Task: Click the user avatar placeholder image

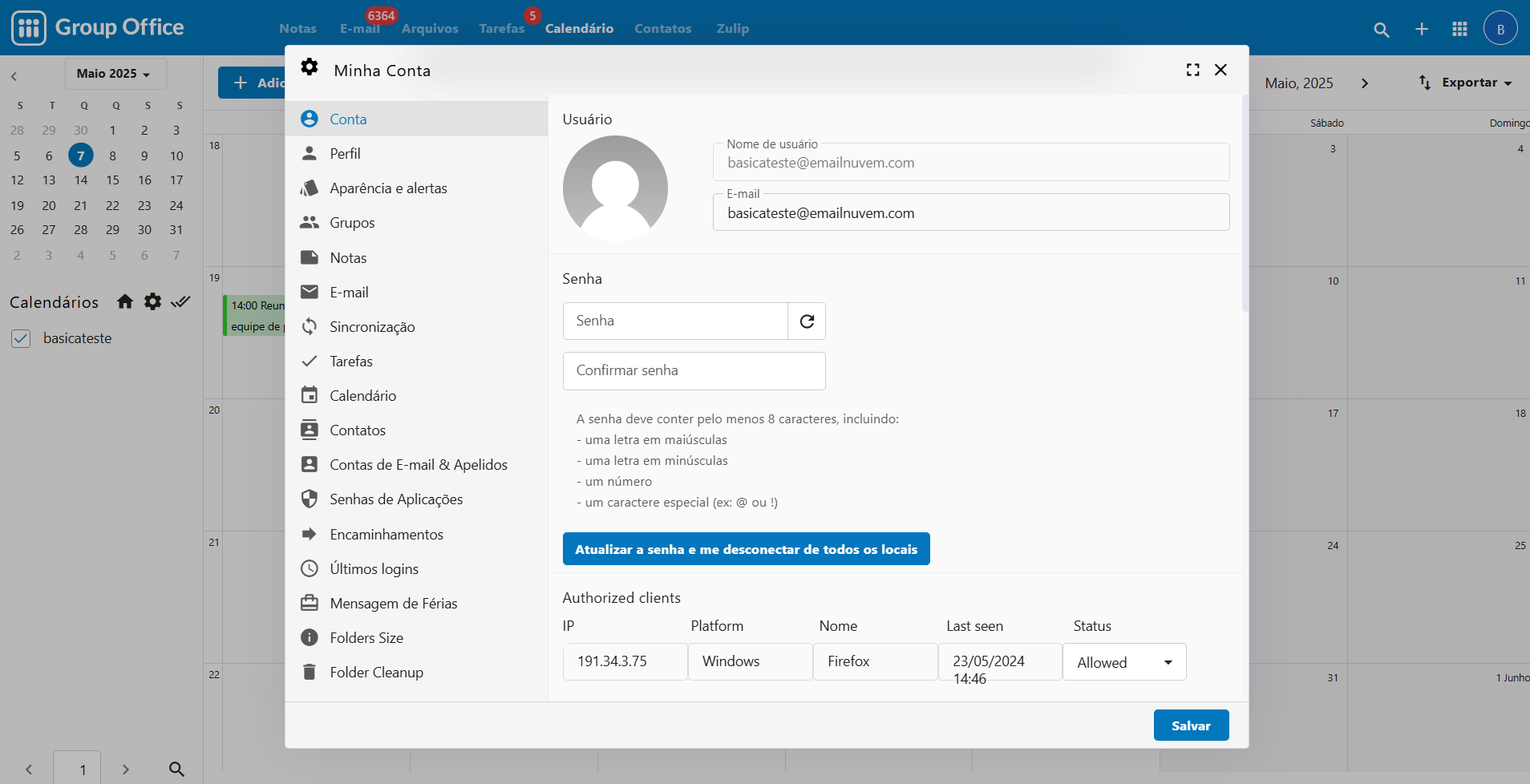Action: pyautogui.click(x=615, y=188)
